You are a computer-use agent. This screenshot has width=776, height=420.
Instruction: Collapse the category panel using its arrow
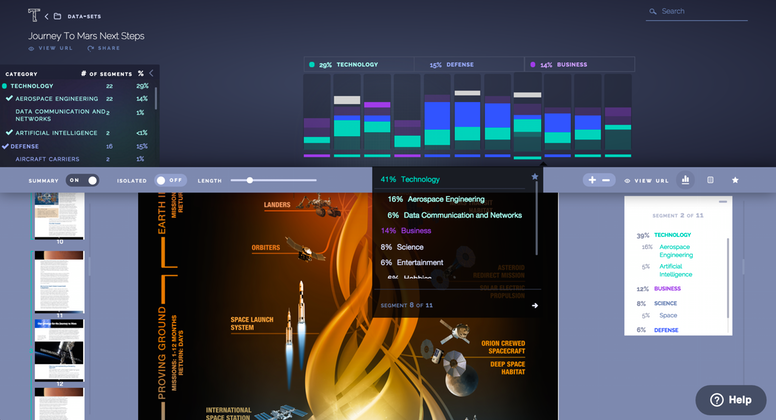pyautogui.click(x=151, y=73)
